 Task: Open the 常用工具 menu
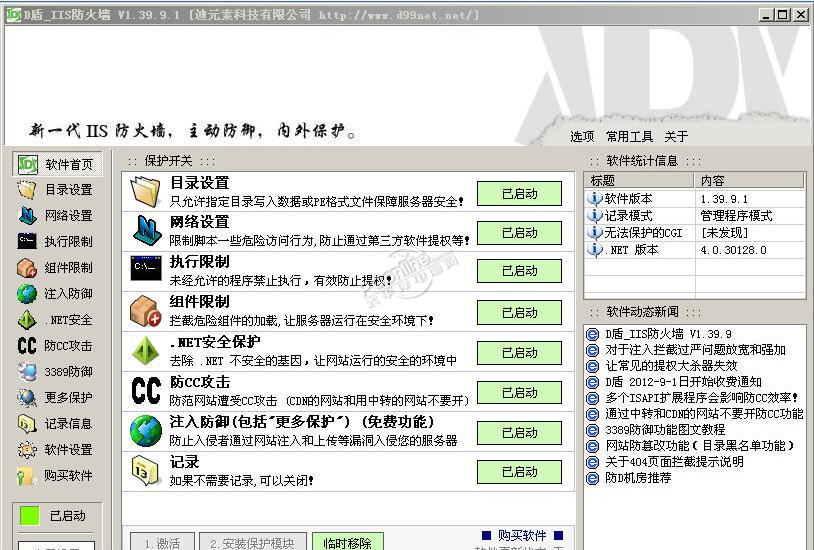click(x=629, y=137)
